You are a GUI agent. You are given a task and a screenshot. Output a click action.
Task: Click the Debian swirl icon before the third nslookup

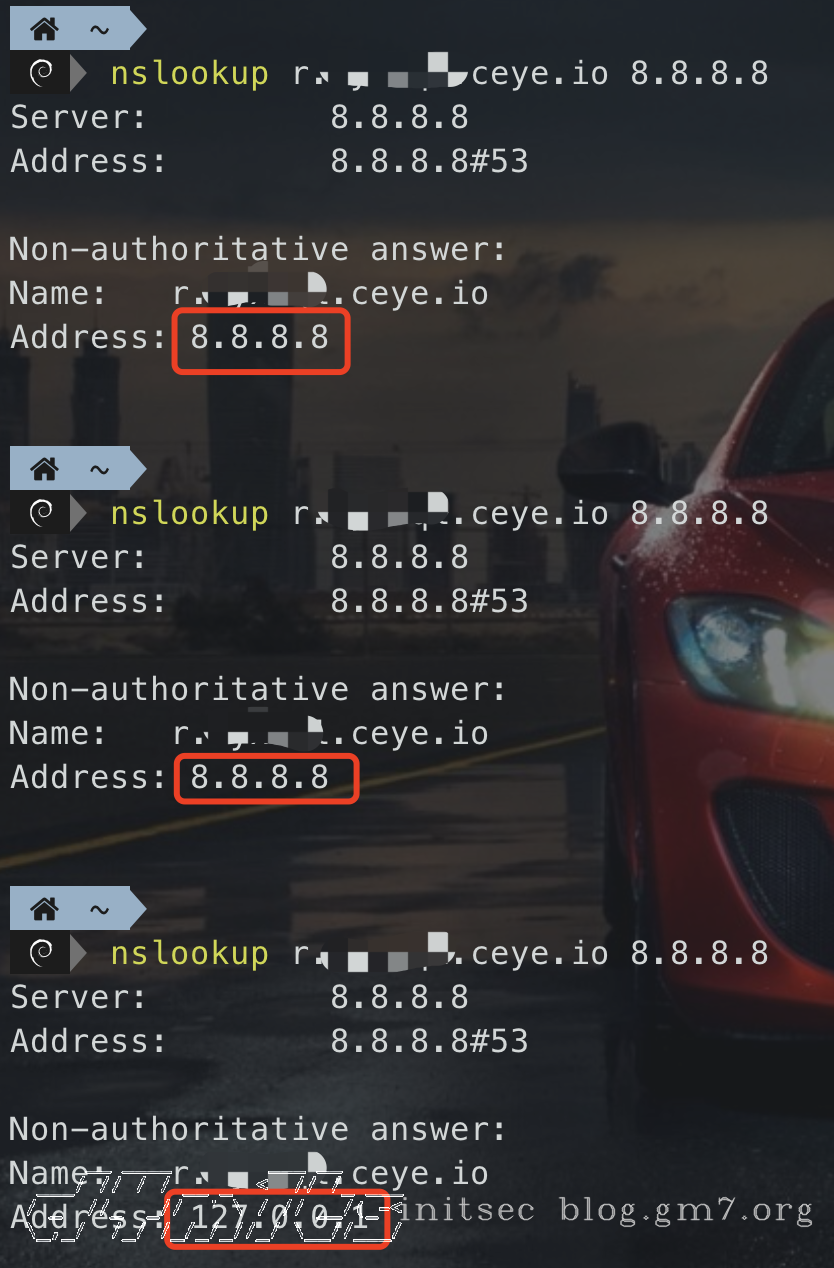pyautogui.click(x=42, y=953)
